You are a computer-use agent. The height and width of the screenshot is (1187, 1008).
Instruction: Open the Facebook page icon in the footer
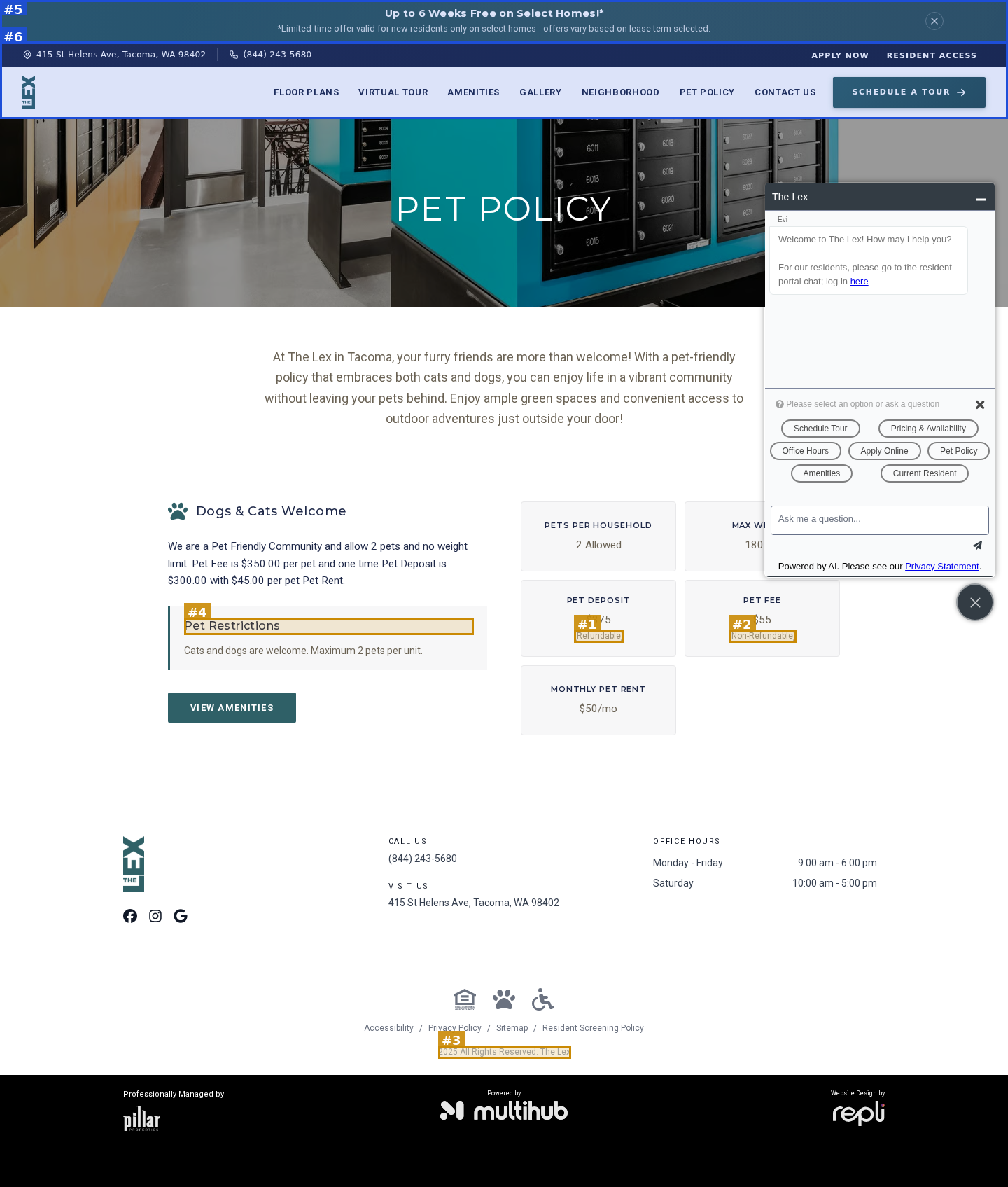pyautogui.click(x=130, y=916)
